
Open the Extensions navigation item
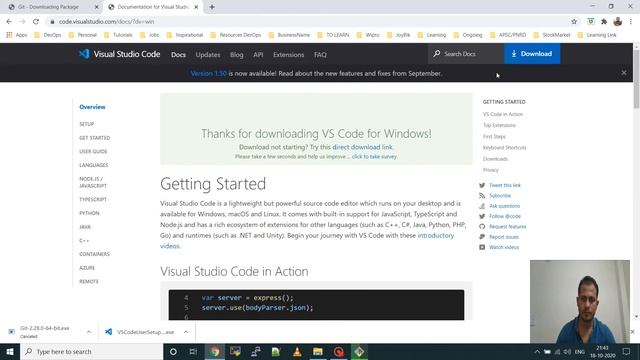click(289, 55)
